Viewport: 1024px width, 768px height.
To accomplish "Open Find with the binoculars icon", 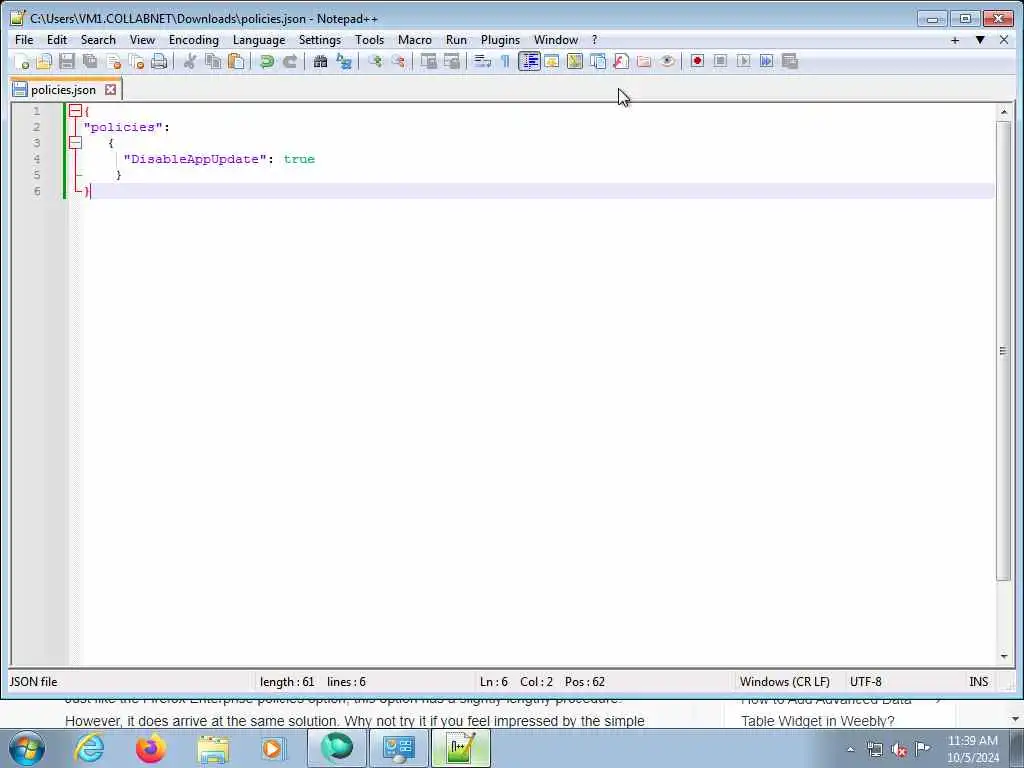I will pyautogui.click(x=320, y=61).
